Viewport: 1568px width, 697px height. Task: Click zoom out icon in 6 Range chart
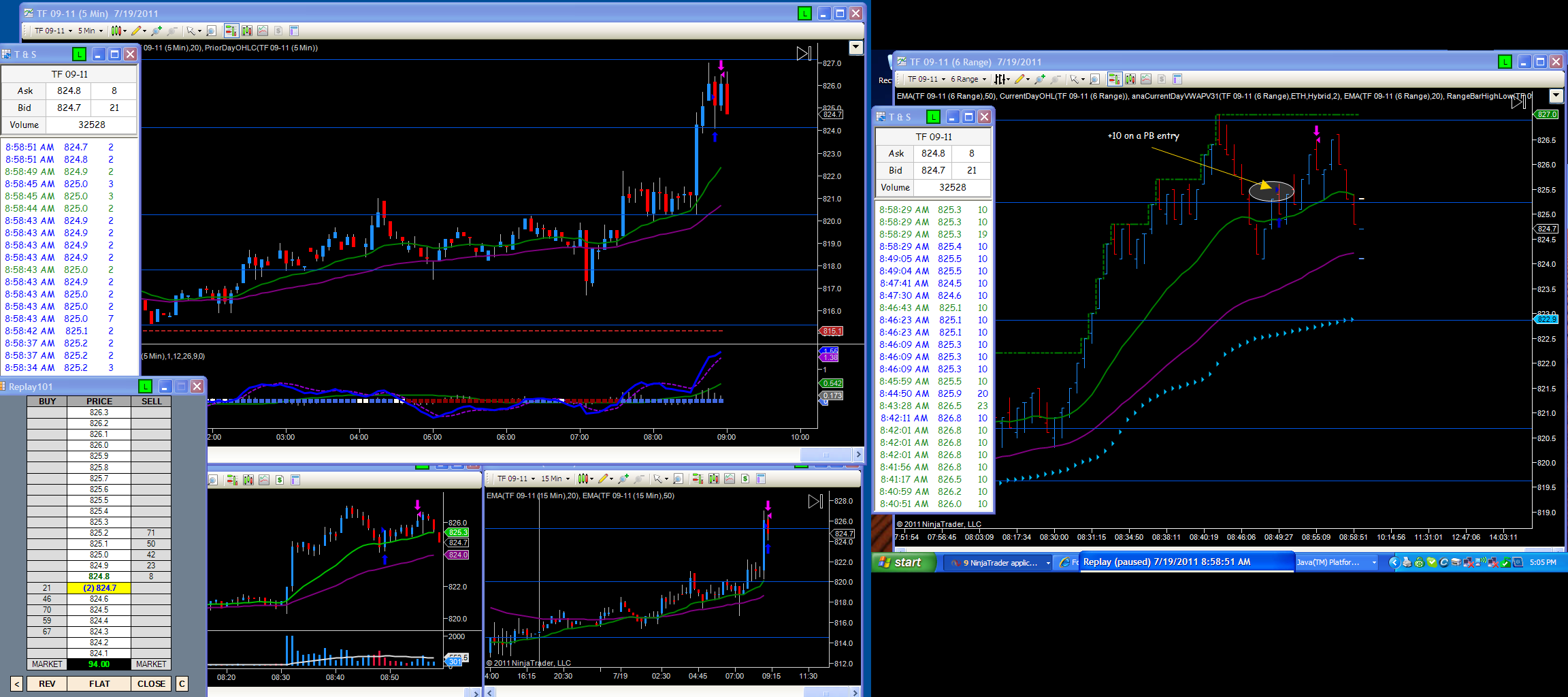point(1056,79)
